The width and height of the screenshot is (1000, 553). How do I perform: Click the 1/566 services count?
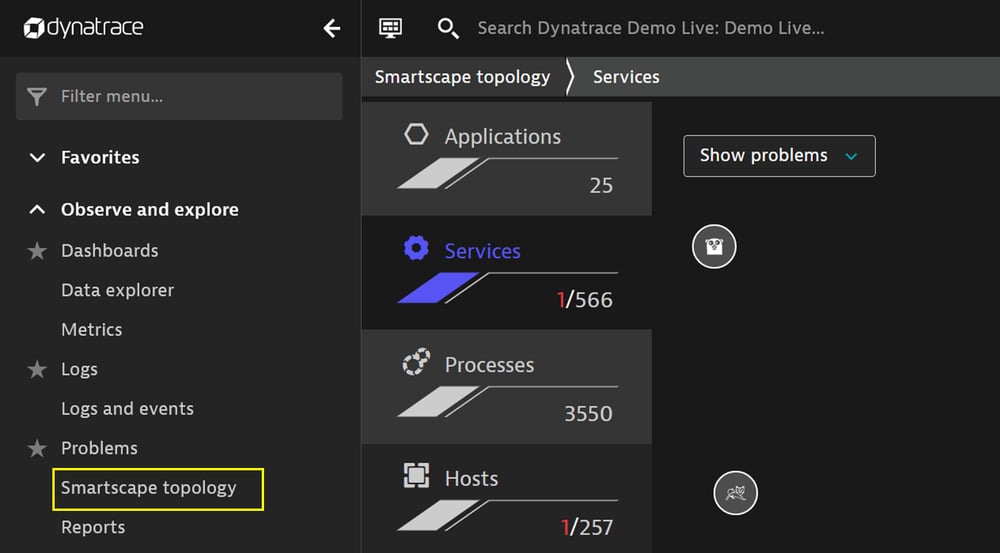pos(585,300)
